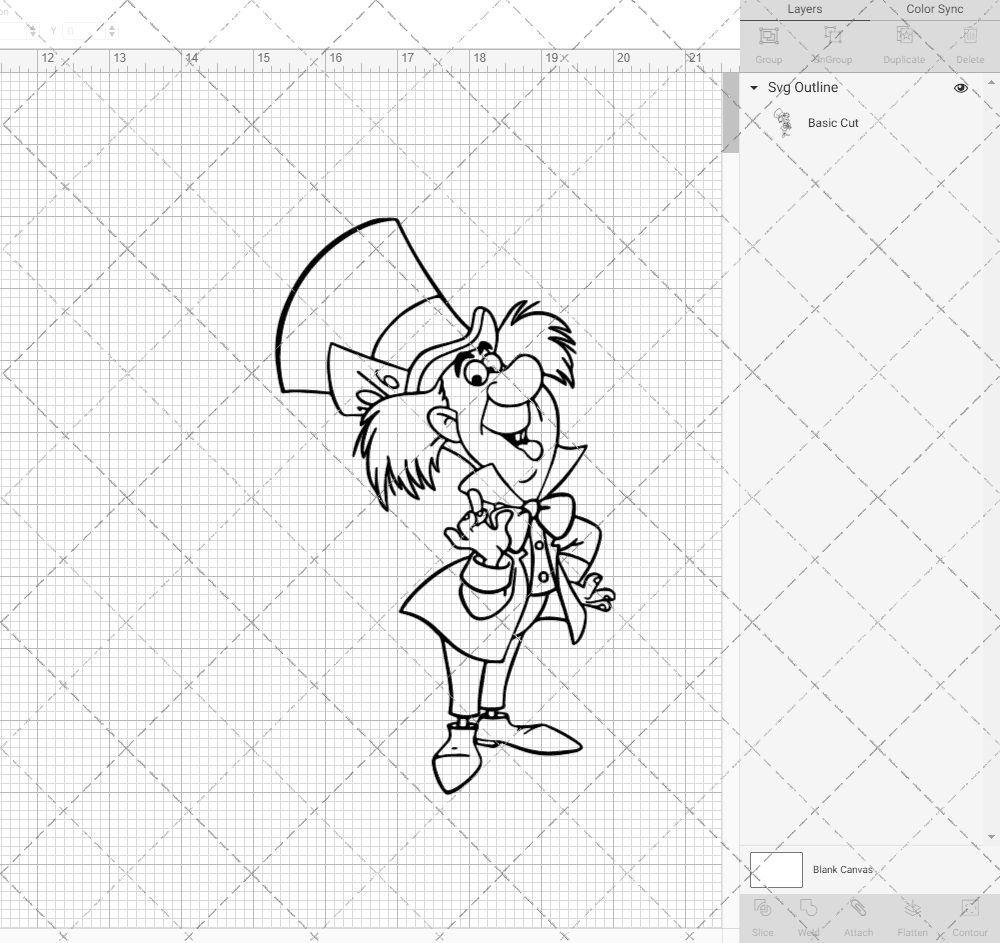Click the X position stepper down arrow
This screenshot has height=943, width=1000.
33,34
